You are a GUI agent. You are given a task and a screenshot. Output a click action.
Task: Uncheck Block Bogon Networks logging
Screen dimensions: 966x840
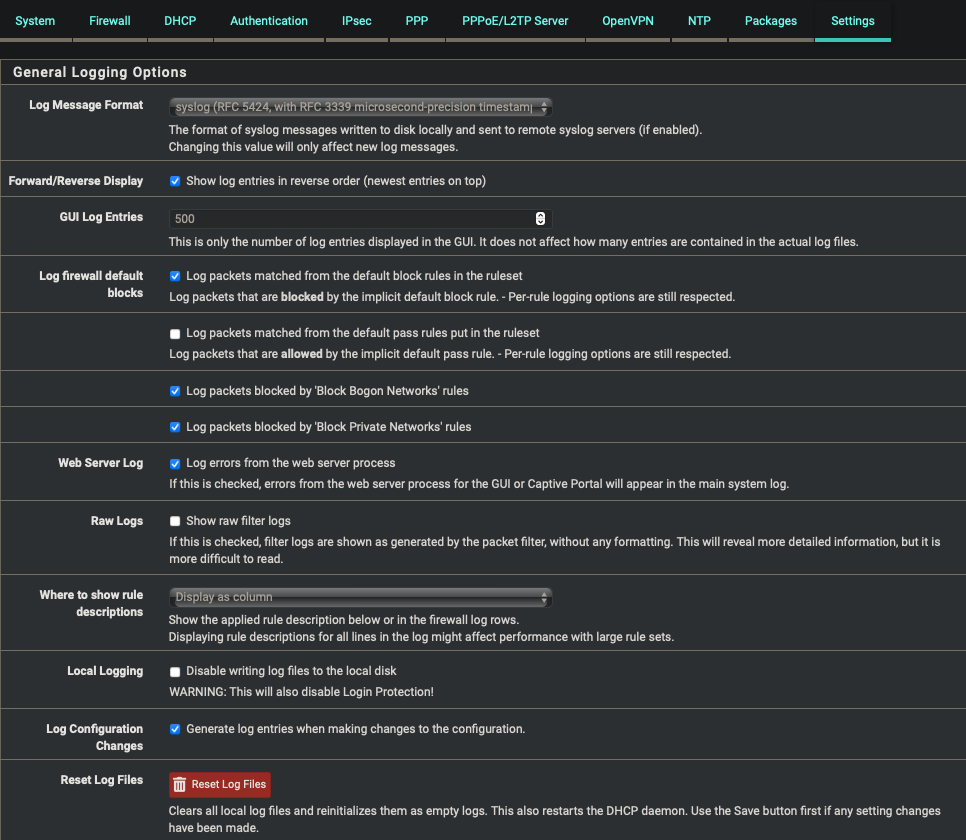click(x=175, y=392)
